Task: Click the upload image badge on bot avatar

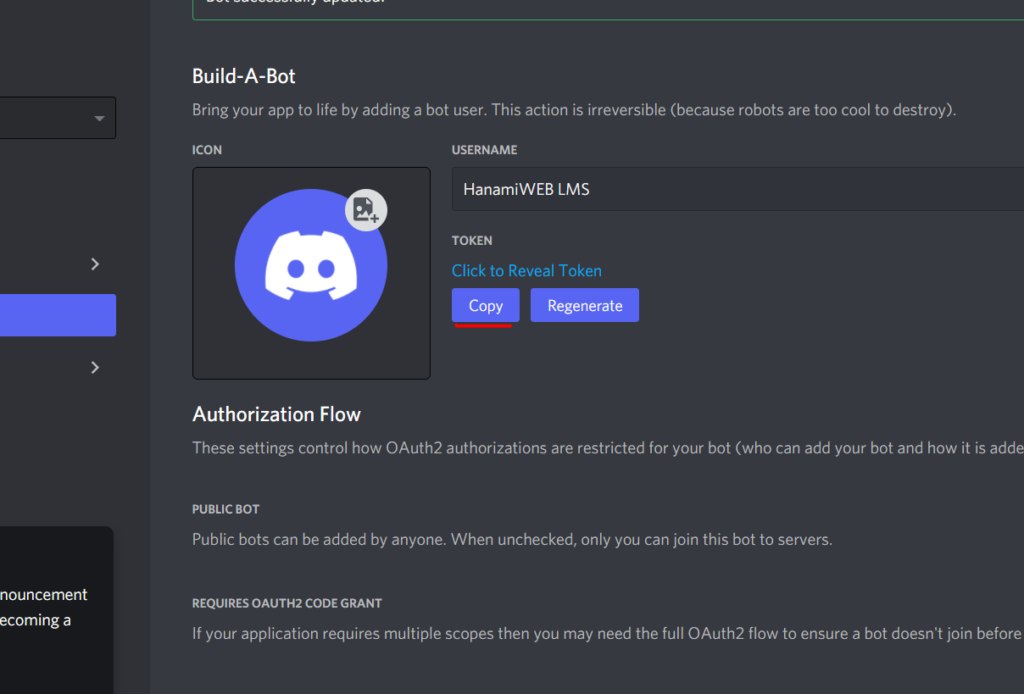Action: [366, 210]
